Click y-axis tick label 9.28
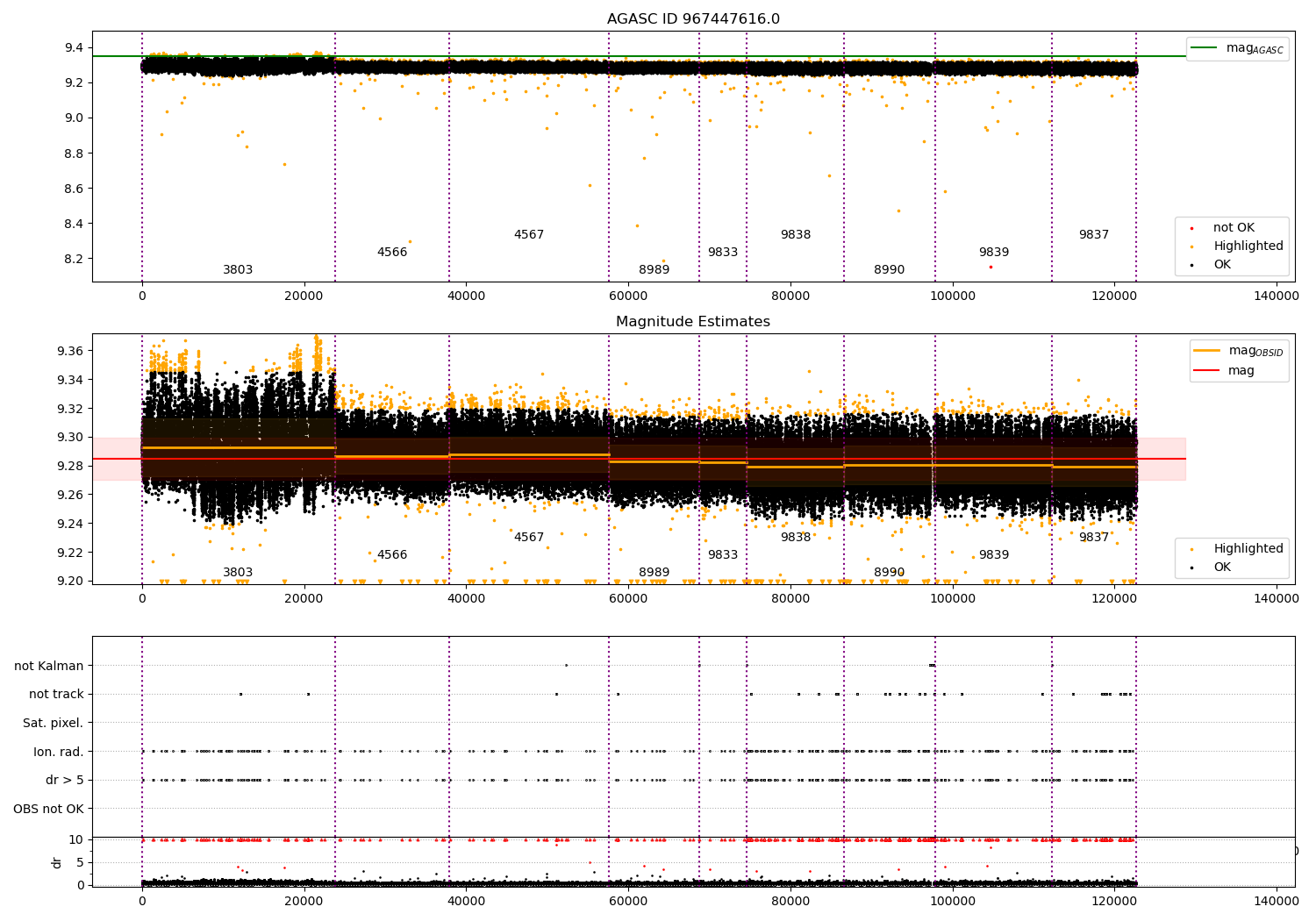 click(x=72, y=466)
